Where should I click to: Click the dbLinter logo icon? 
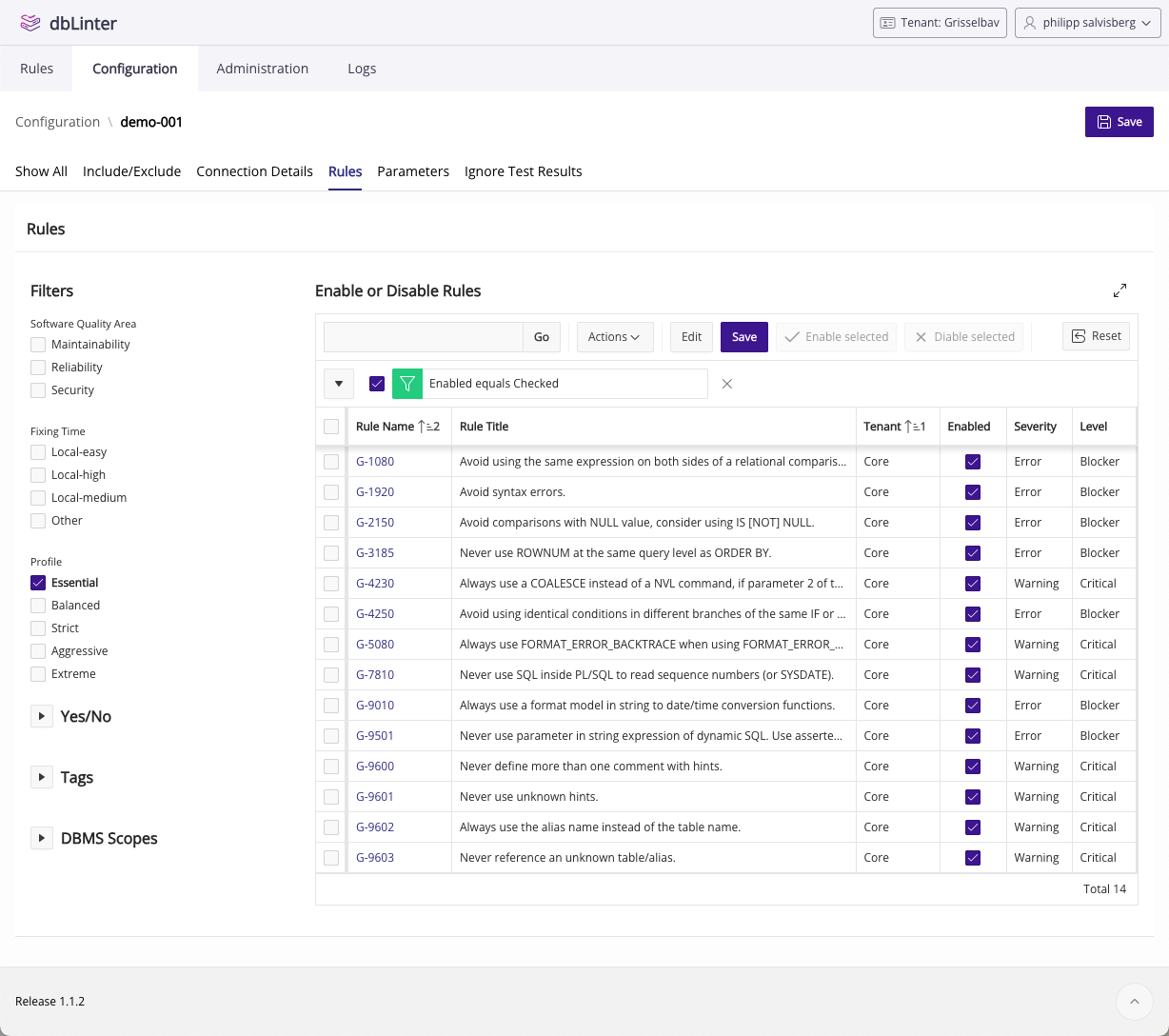pos(30,23)
